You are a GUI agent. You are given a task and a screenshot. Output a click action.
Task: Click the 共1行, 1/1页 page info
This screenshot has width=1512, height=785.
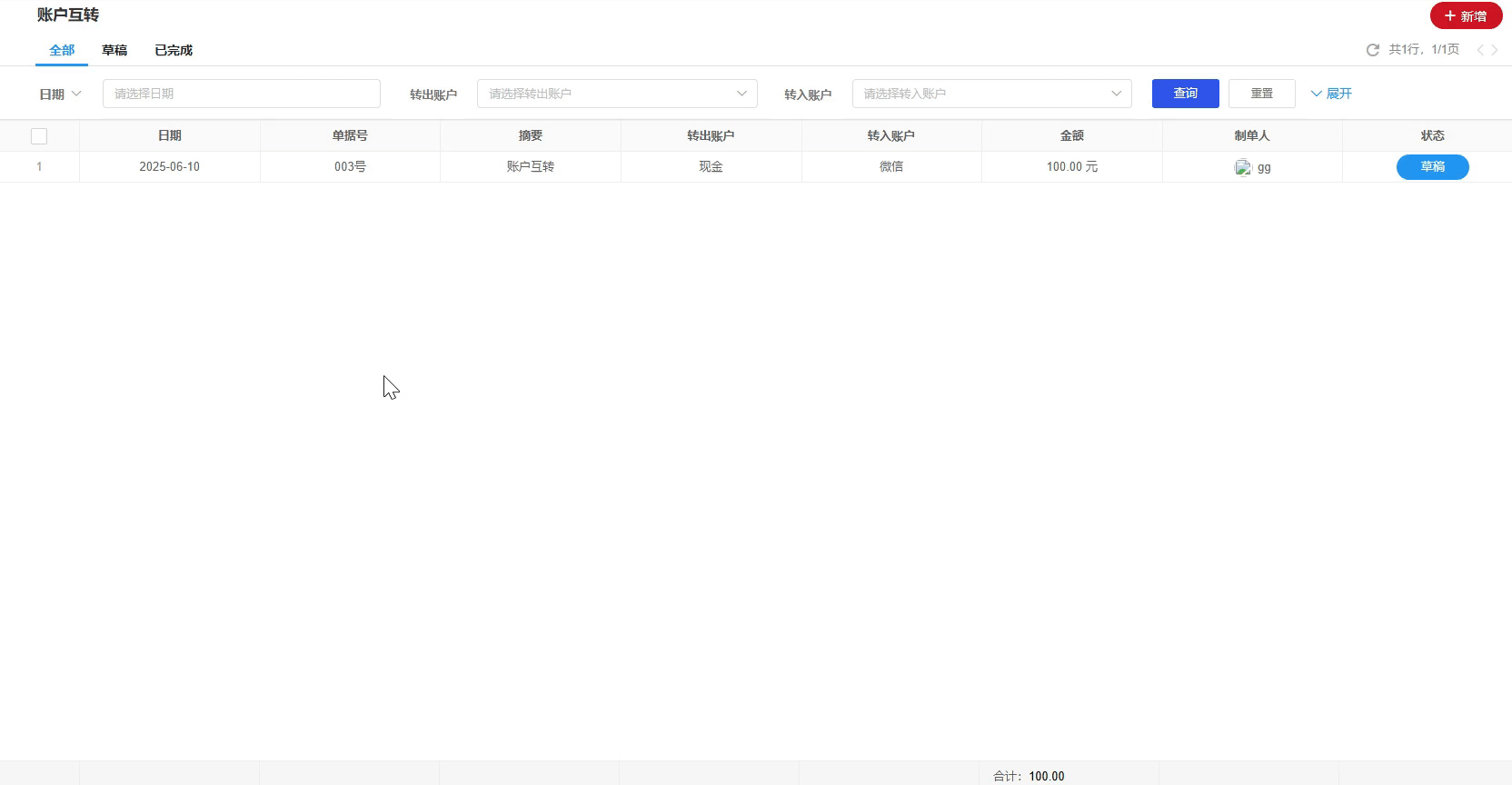point(1424,50)
